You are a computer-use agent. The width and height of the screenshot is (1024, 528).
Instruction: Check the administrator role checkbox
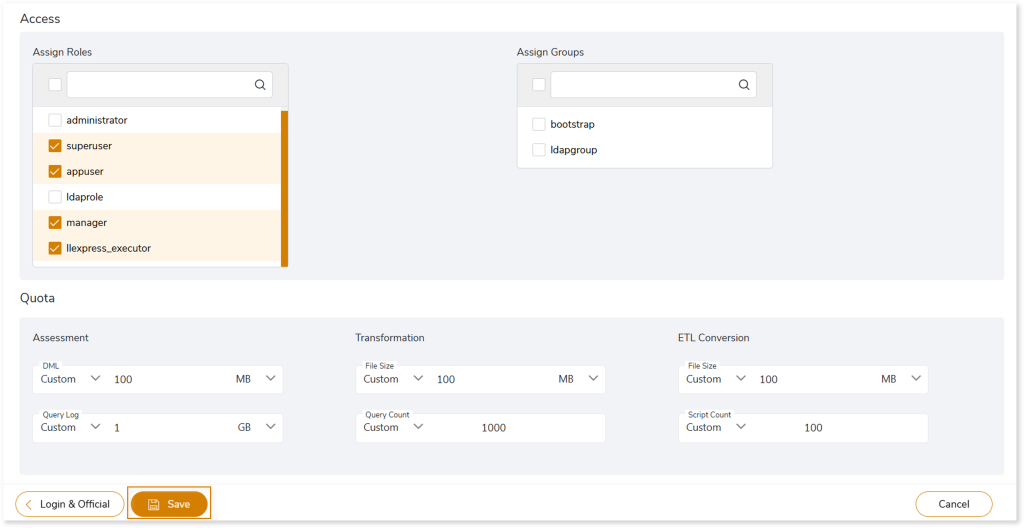click(x=55, y=120)
